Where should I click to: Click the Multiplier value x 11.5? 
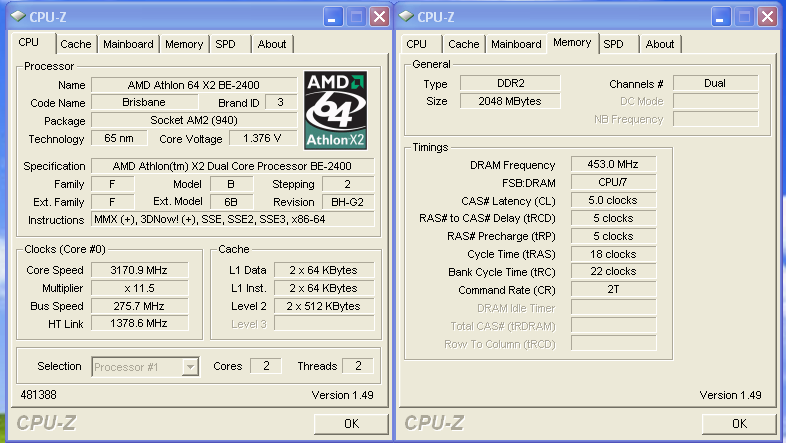[139, 288]
